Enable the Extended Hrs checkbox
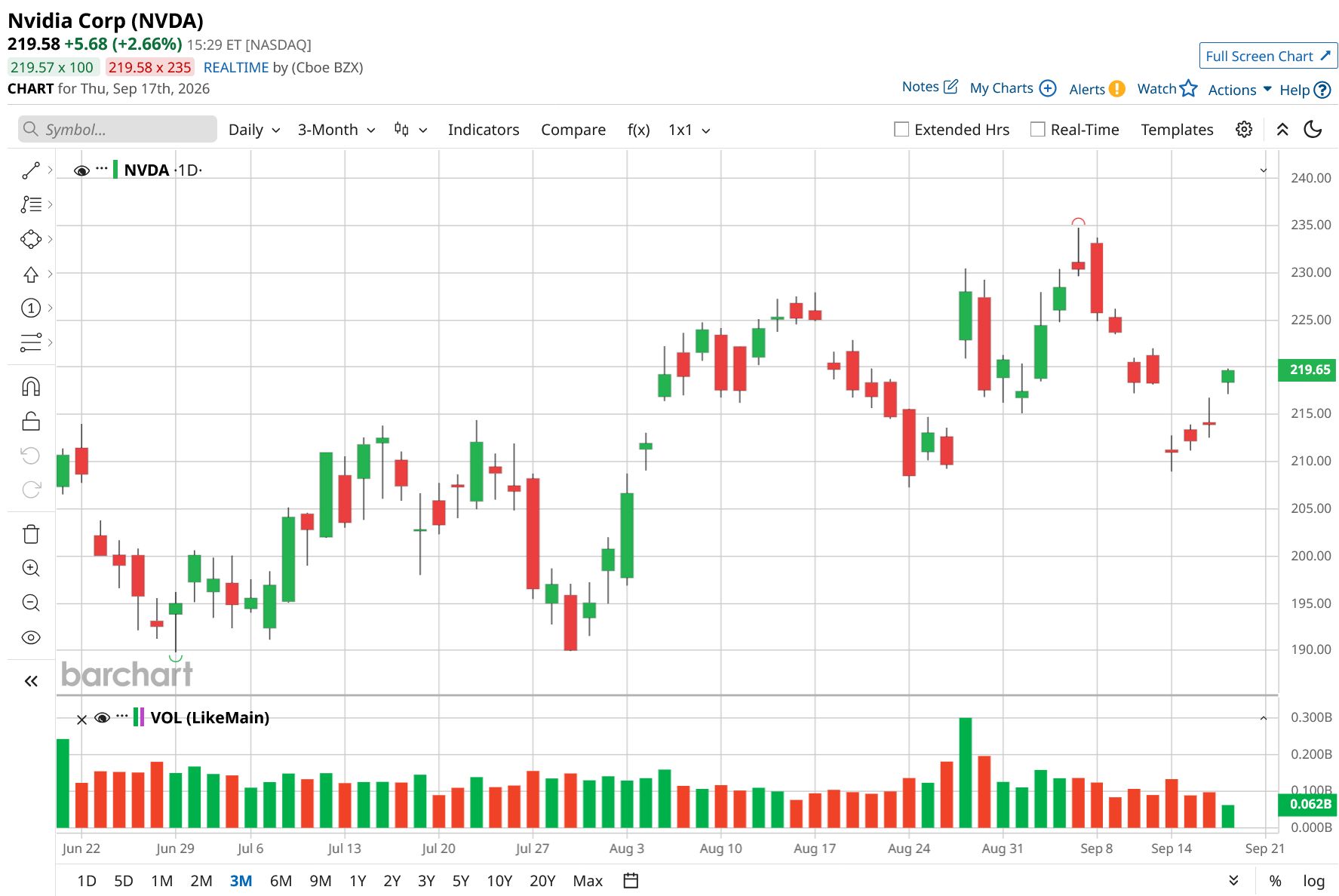The image size is (1339, 896). click(x=901, y=130)
